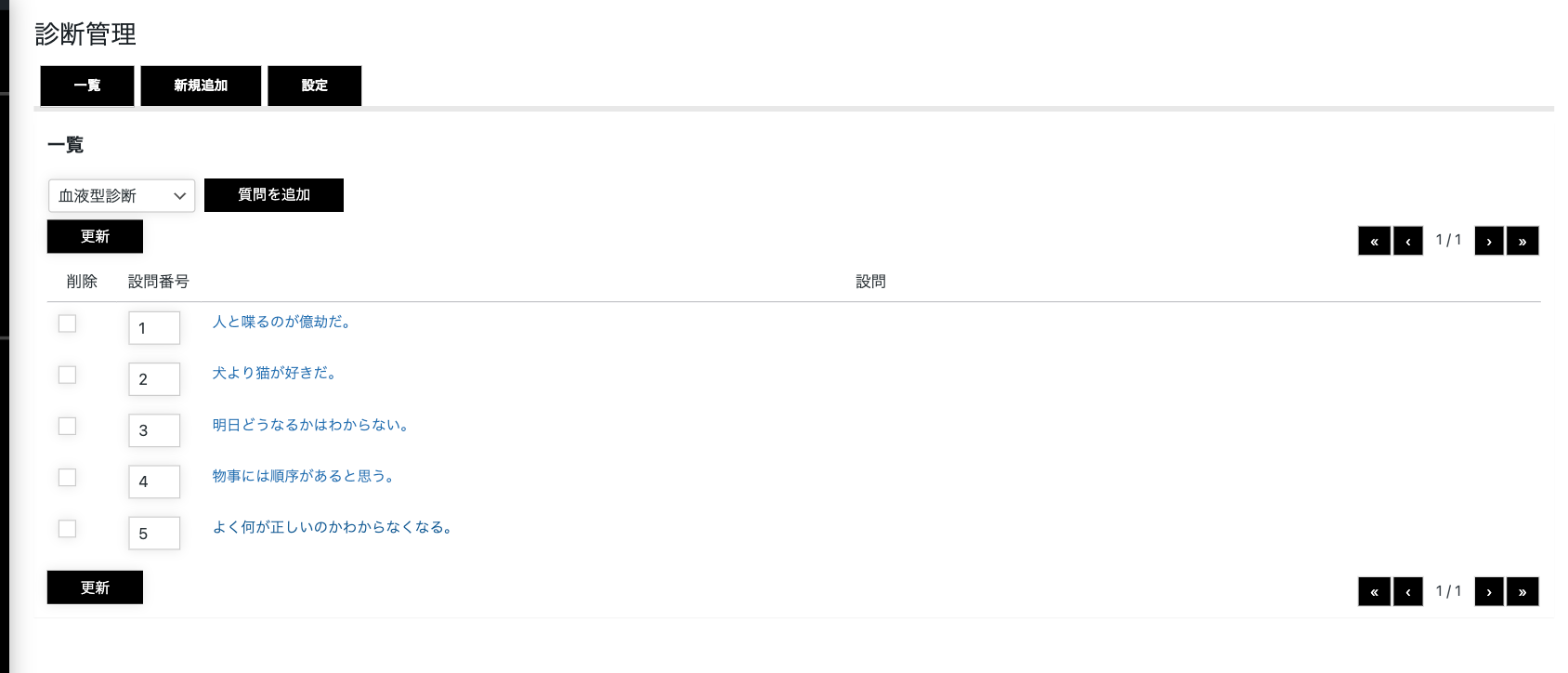The width and height of the screenshot is (1568, 673).
Task: Click question number field containing 4
Action: [154, 482]
